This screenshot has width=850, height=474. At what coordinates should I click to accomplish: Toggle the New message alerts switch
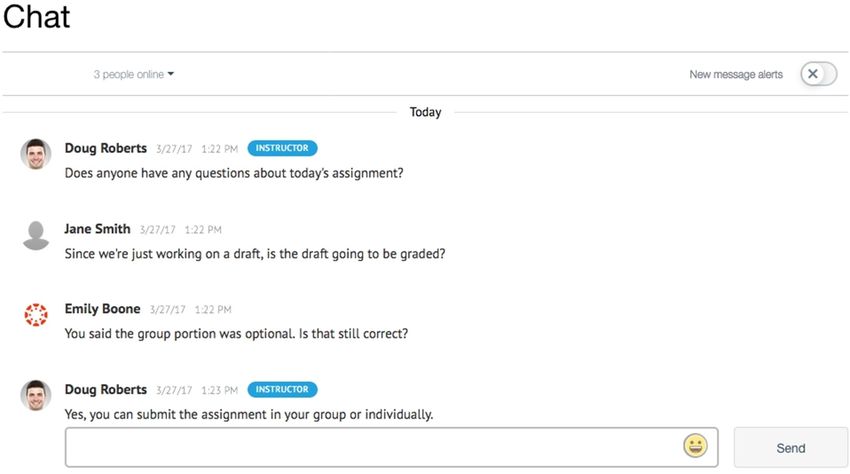point(819,74)
